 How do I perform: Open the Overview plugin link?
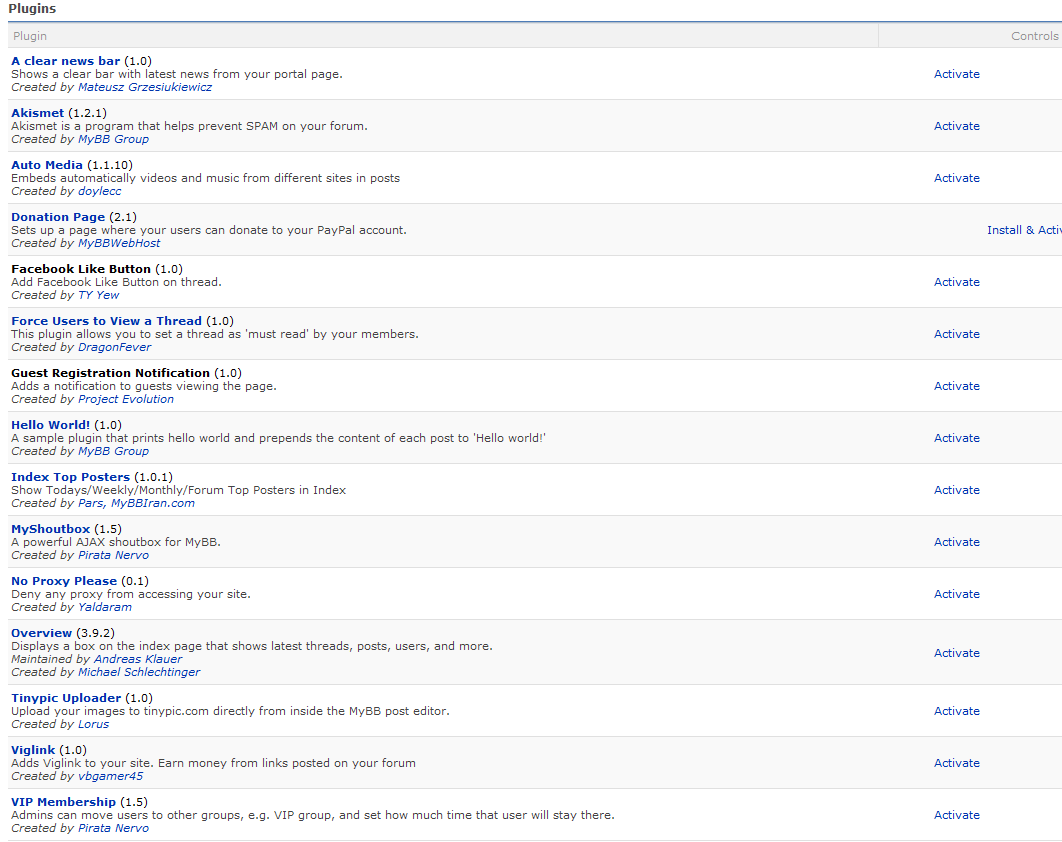(x=41, y=633)
